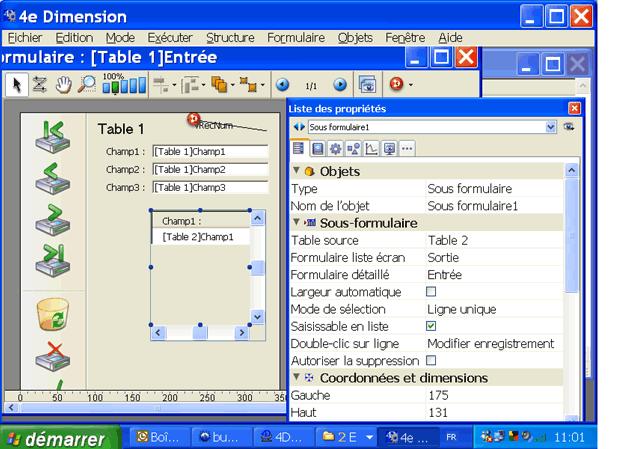Open the Structure menu
Viewport: 642px width, 449px height.
(230, 37)
